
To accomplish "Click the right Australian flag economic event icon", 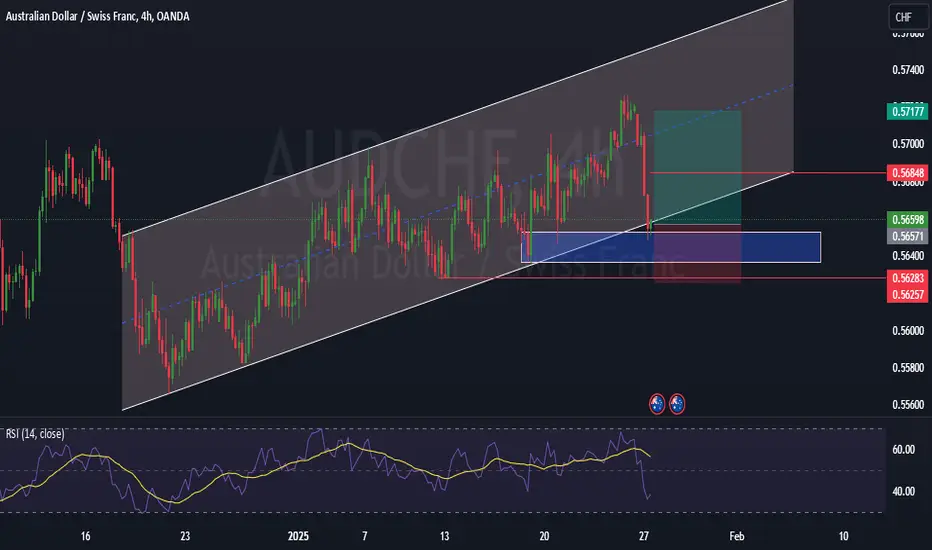I will [x=677, y=404].
